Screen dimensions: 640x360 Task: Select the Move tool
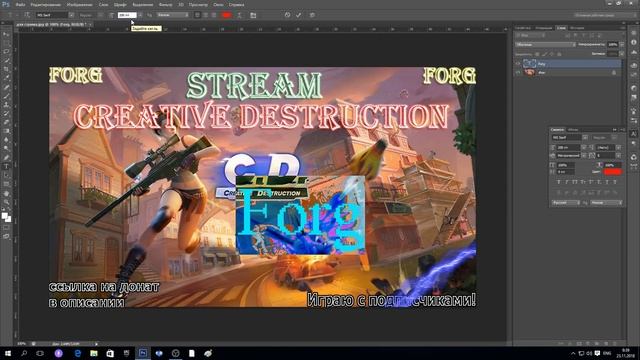(x=6, y=34)
